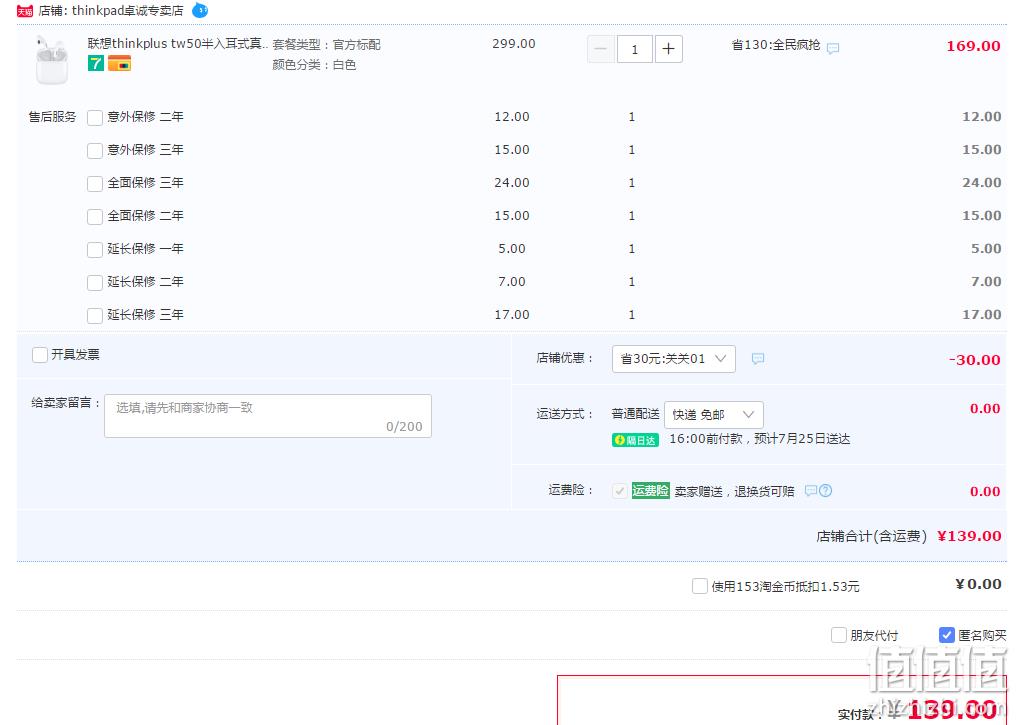1017x725 pixels.
Task: Increase quantity with the plus button
Action: pyautogui.click(x=669, y=49)
